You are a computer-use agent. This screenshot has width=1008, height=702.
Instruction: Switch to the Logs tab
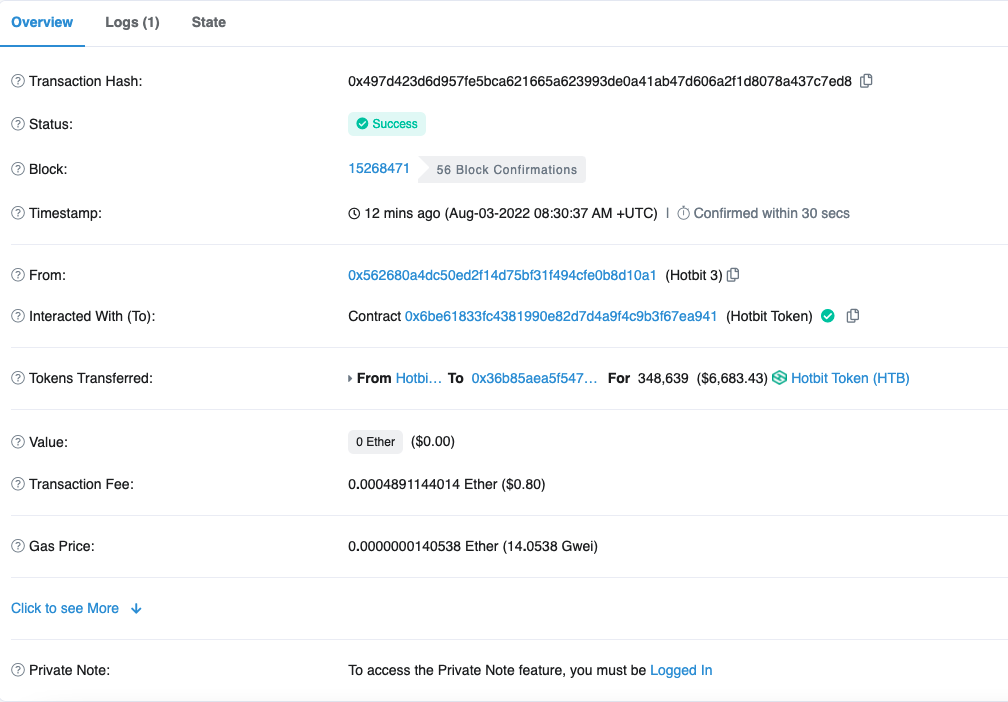(x=132, y=22)
